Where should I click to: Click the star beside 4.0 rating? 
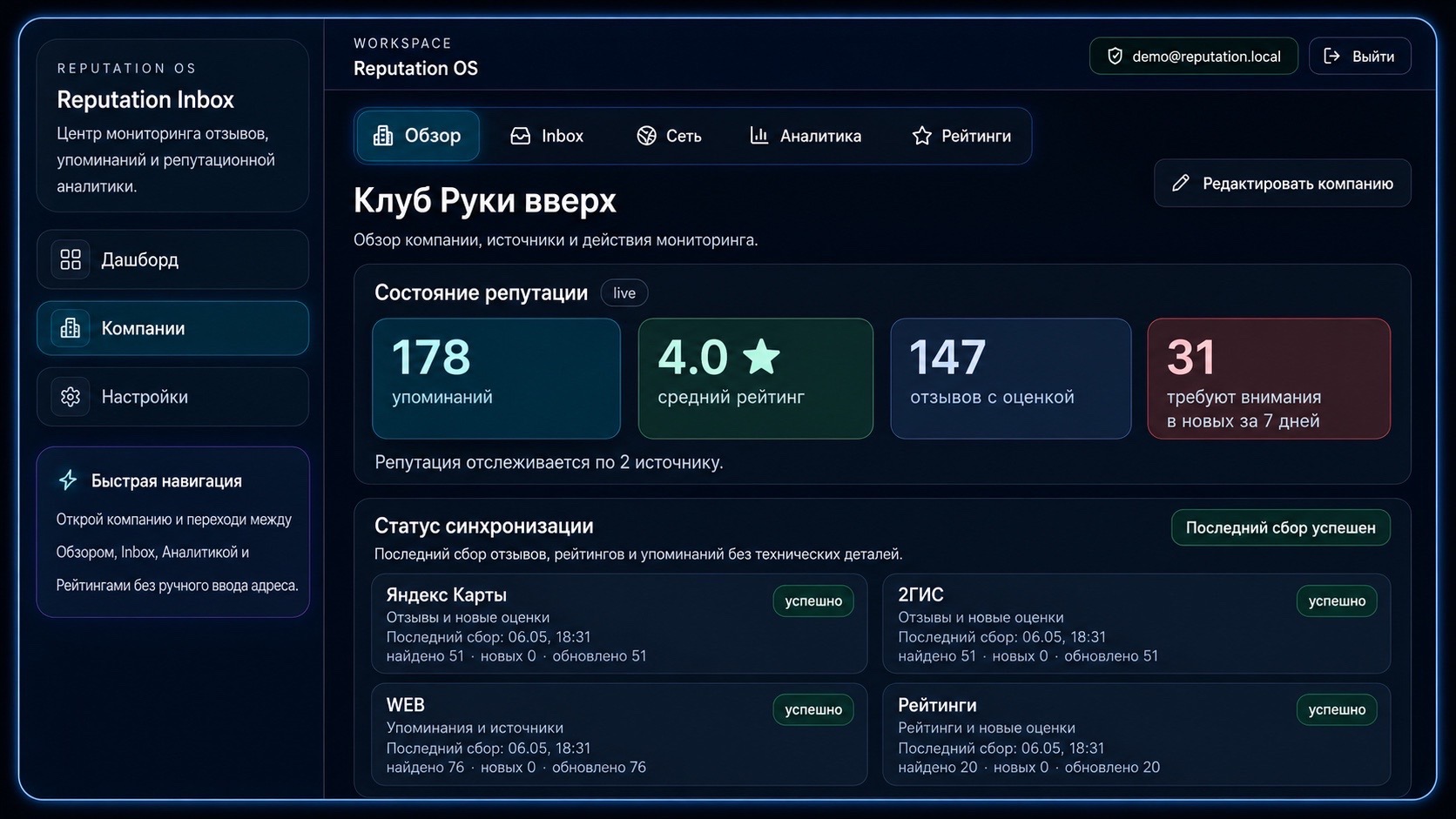click(761, 357)
